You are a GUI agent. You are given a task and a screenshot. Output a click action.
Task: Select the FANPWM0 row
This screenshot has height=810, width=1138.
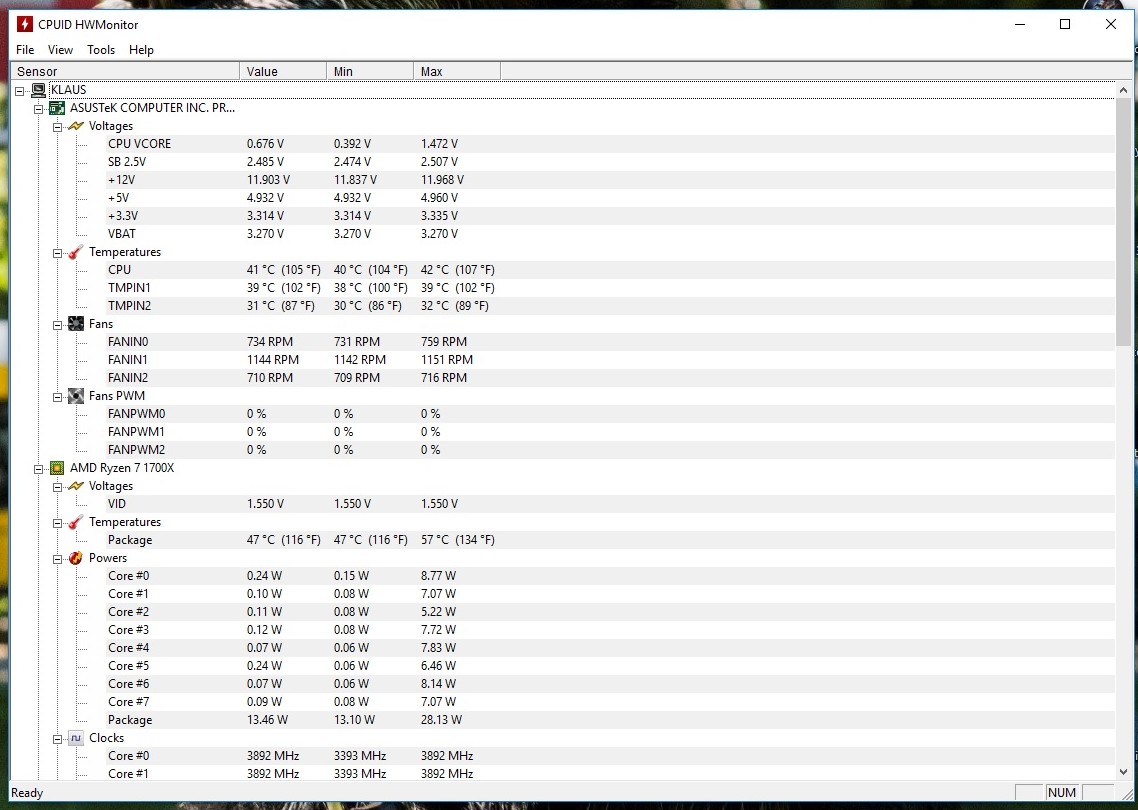pos(610,414)
